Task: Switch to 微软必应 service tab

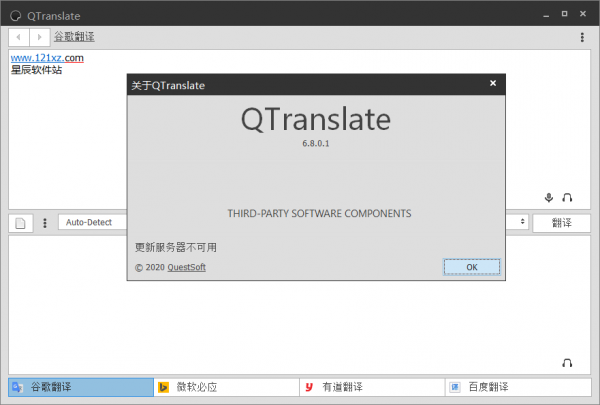Action: (227, 387)
